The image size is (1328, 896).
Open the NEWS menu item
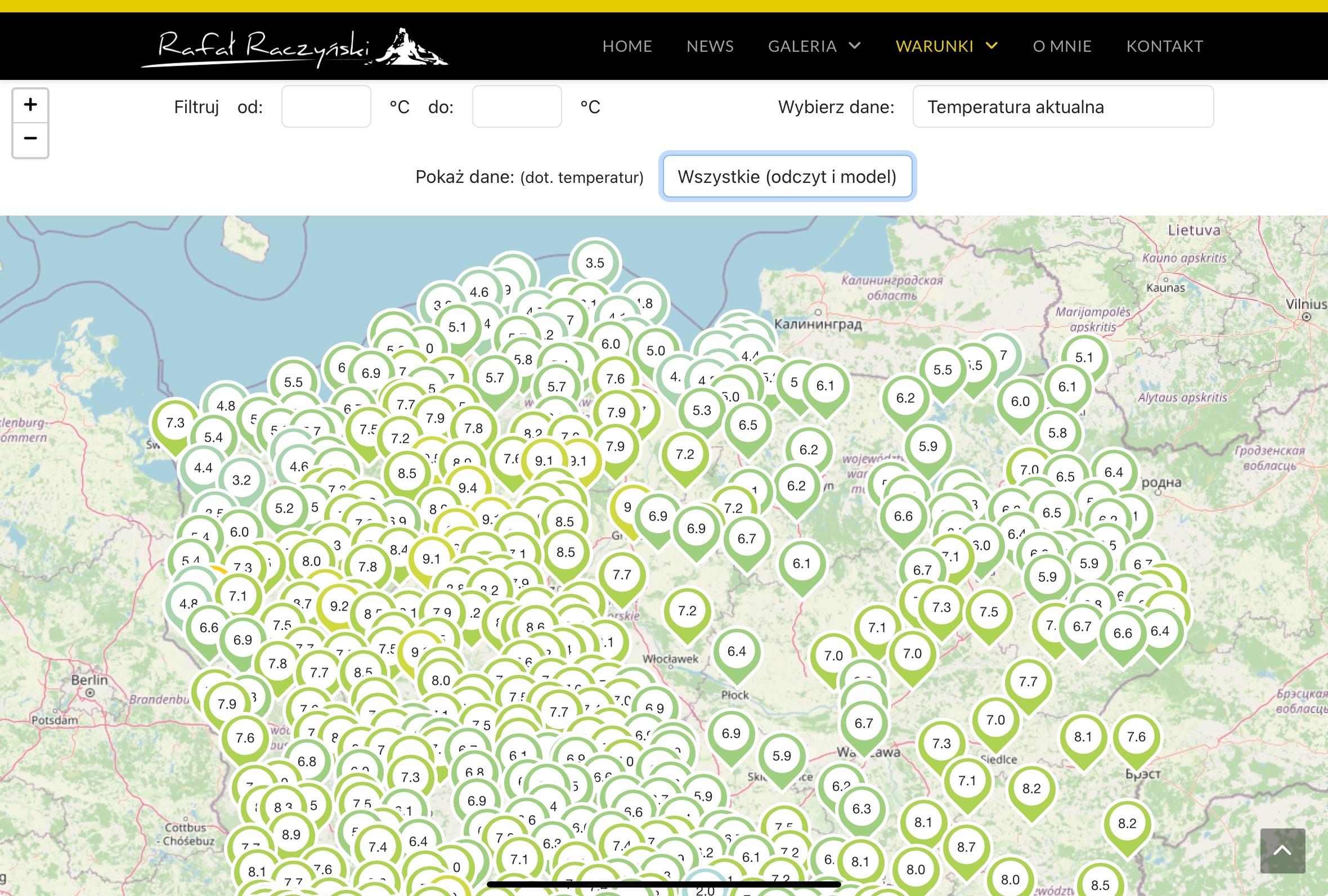pyautogui.click(x=710, y=46)
